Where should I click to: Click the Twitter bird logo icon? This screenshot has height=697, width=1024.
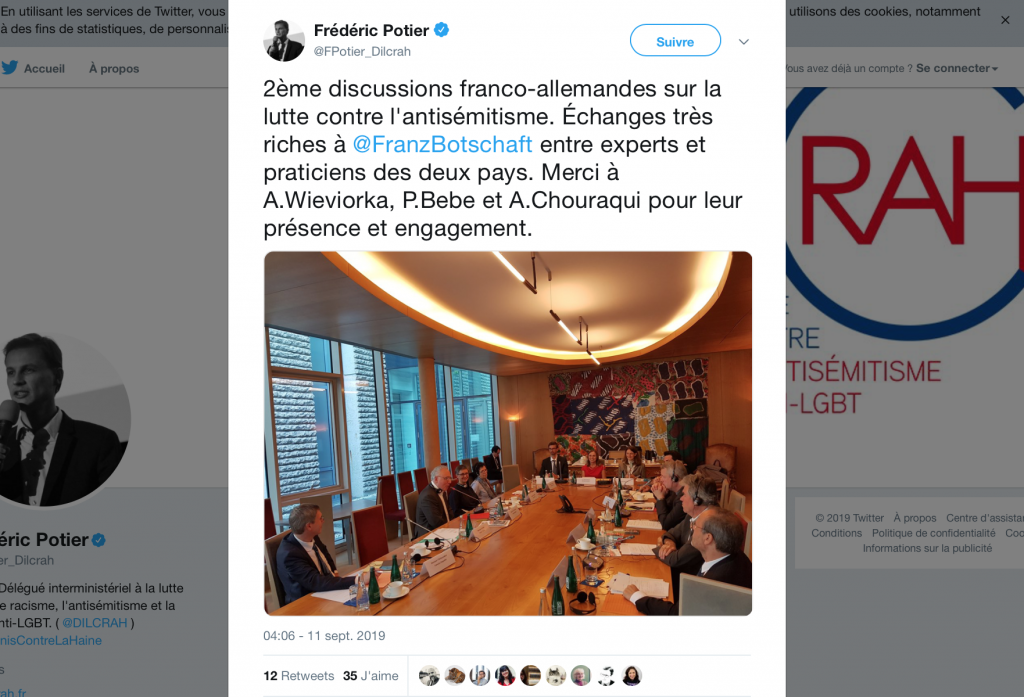coord(9,67)
